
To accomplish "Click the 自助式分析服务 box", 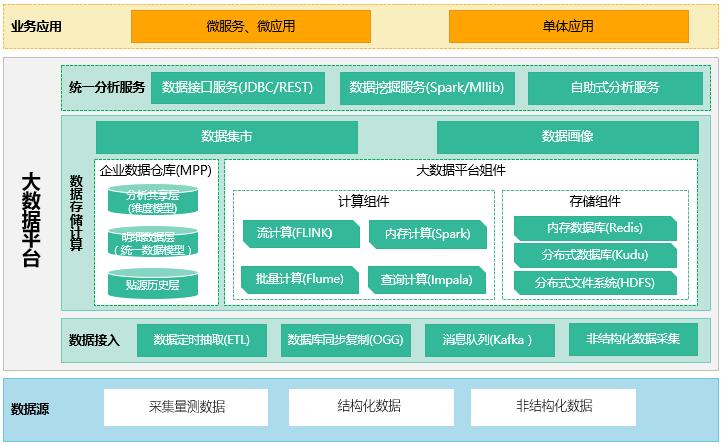I will [x=614, y=88].
